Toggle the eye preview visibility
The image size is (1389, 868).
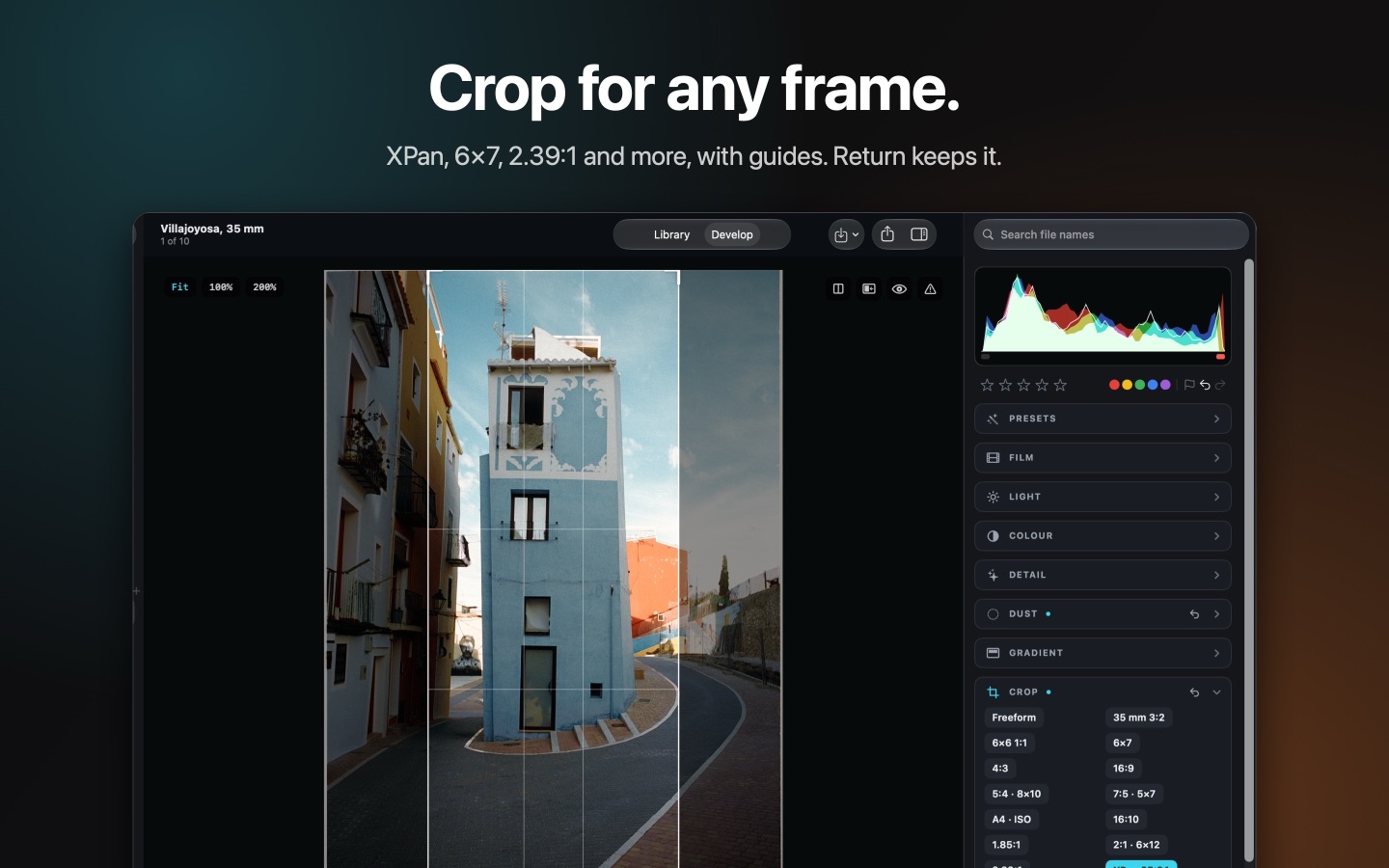899,288
